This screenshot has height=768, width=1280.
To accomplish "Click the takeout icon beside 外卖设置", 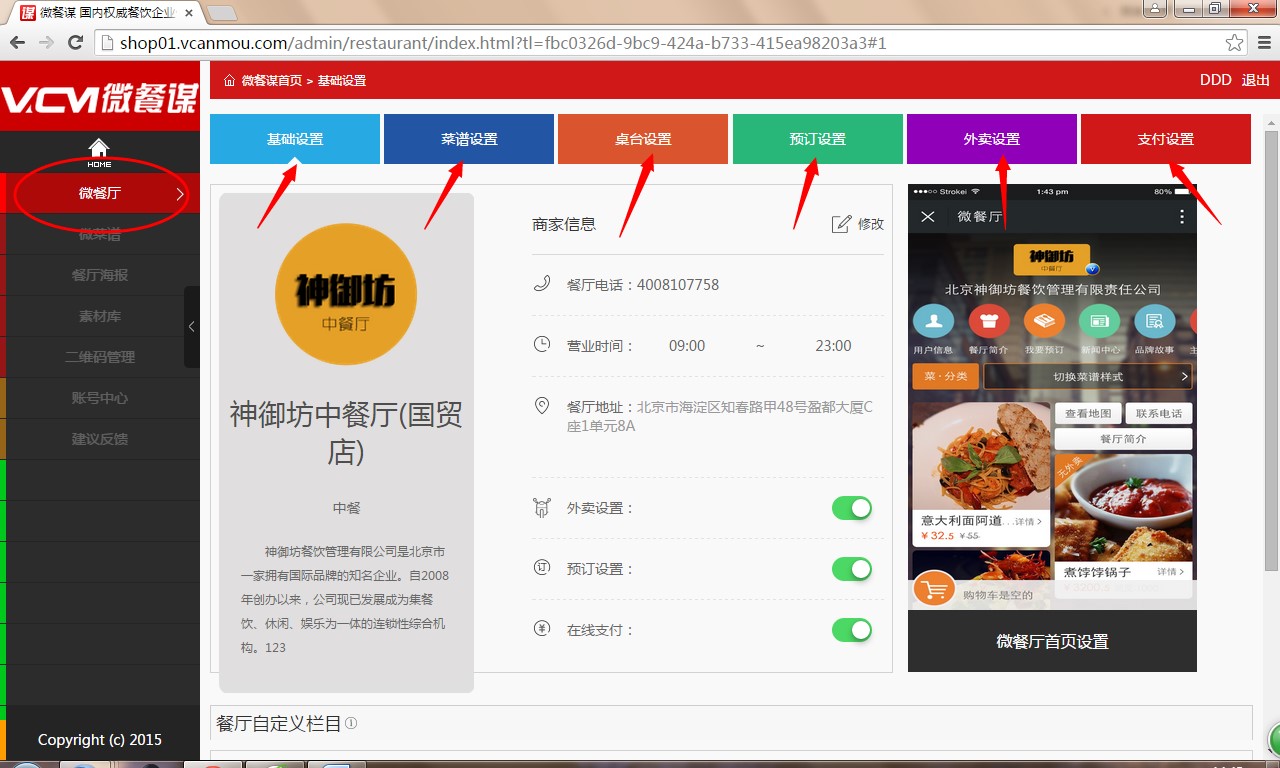I will click(542, 508).
